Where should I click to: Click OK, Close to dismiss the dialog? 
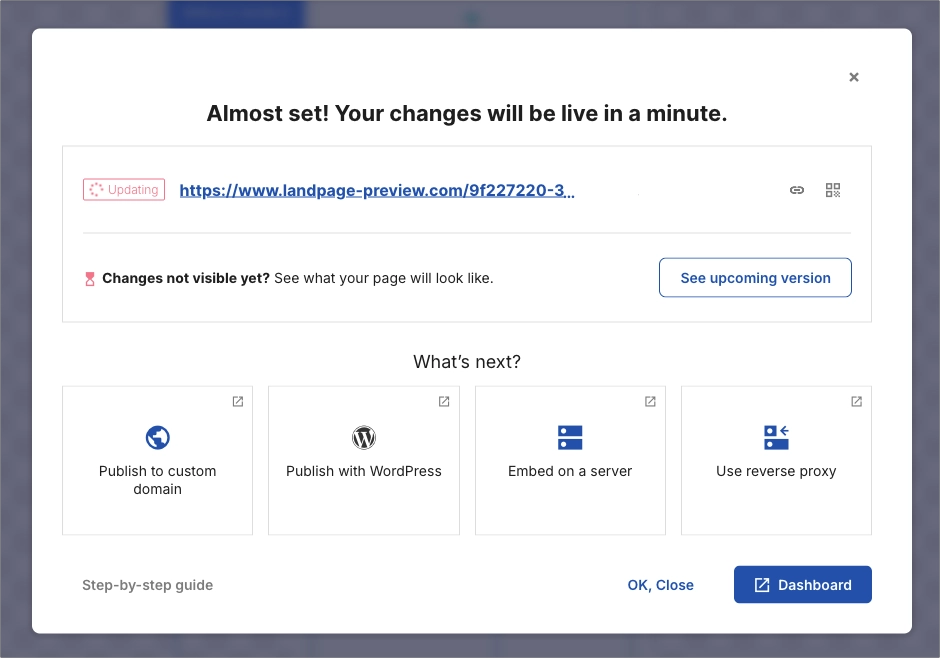click(x=660, y=585)
